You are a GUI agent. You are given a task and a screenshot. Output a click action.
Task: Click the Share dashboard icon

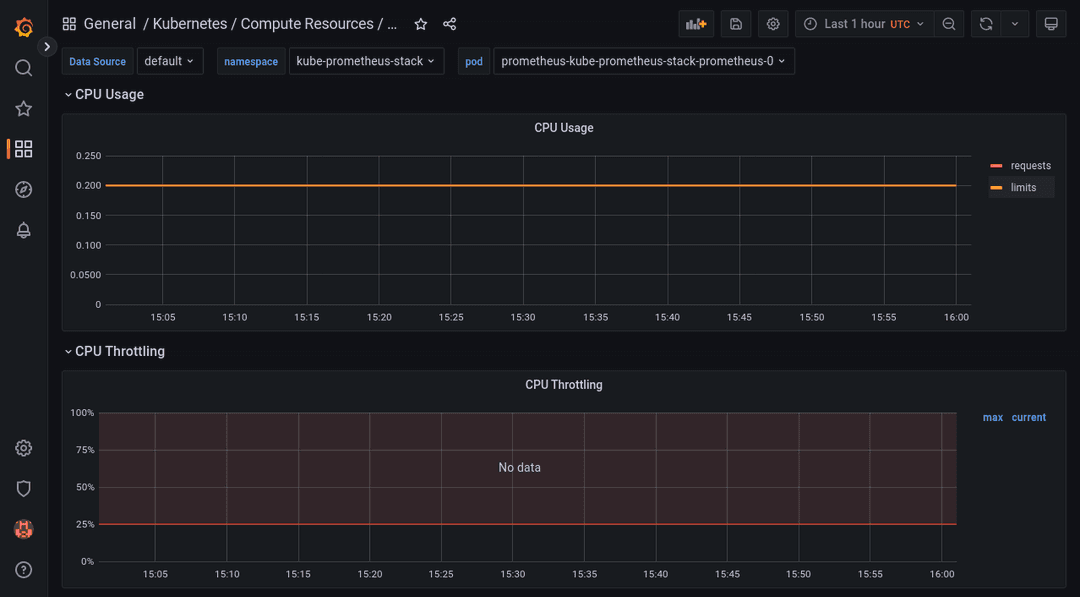pyautogui.click(x=449, y=23)
